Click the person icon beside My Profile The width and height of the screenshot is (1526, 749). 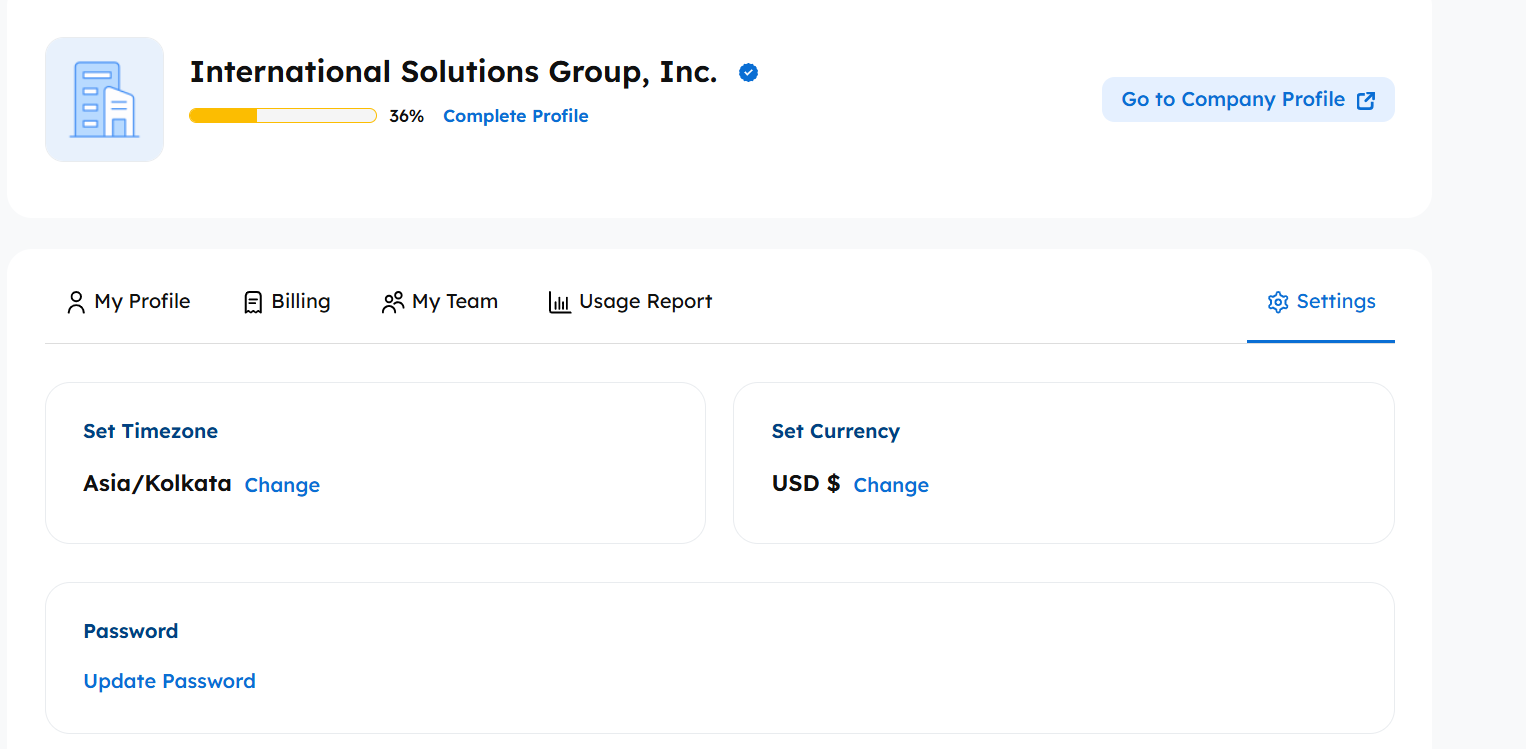coord(76,302)
